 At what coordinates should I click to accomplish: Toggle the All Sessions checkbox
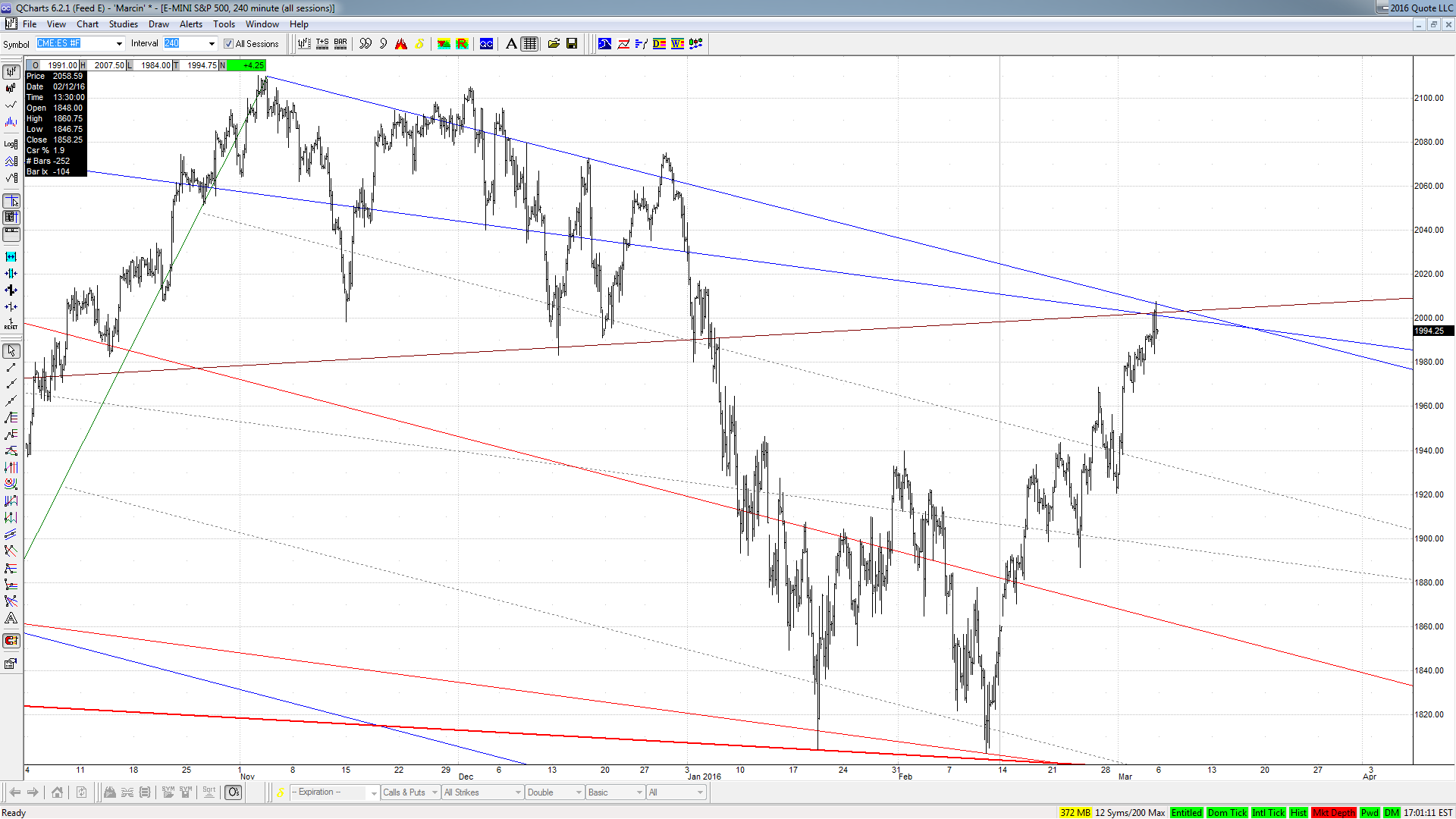228,44
